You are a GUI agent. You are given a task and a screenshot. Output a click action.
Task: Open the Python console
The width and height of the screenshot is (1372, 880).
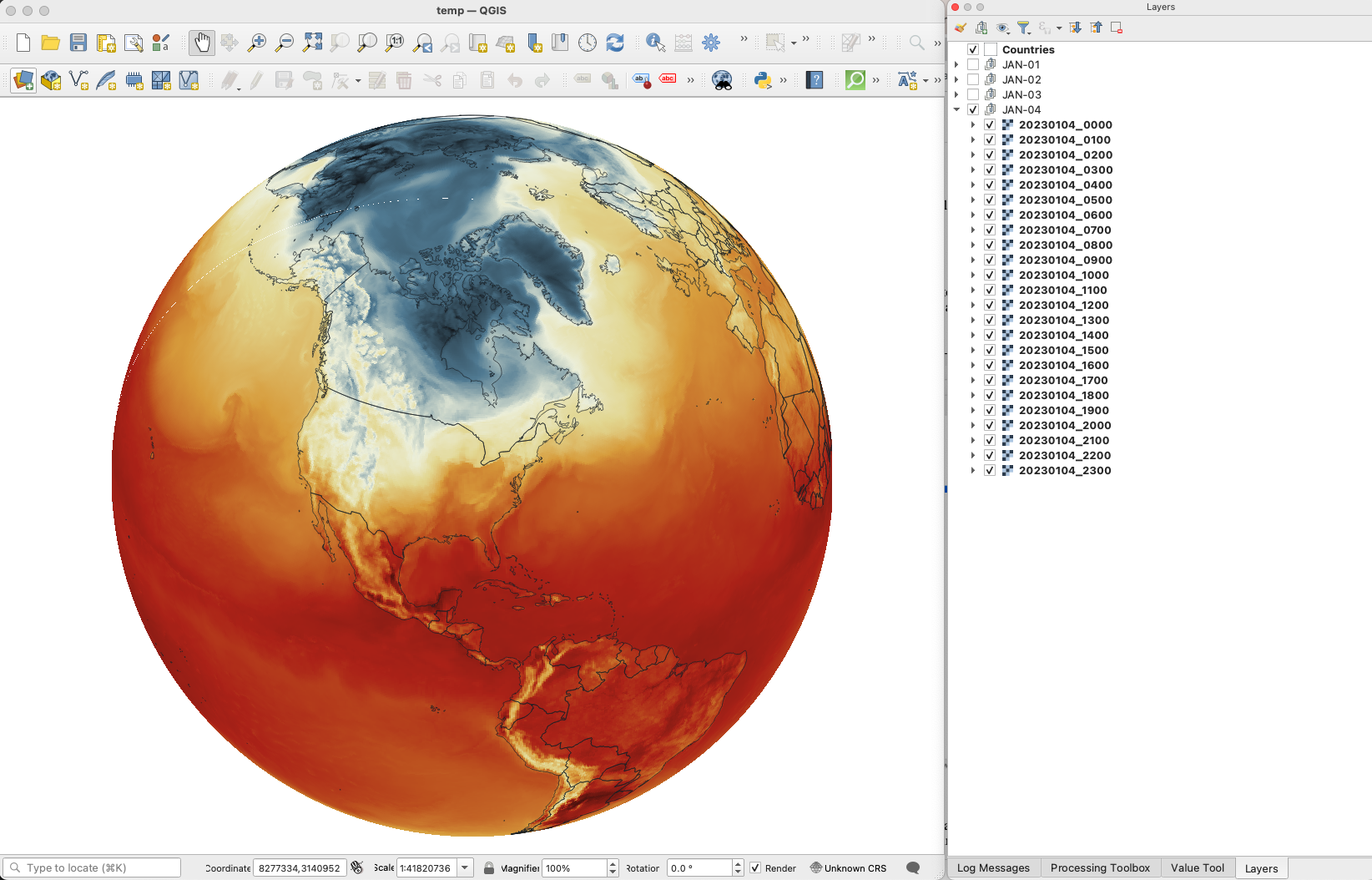[x=762, y=80]
